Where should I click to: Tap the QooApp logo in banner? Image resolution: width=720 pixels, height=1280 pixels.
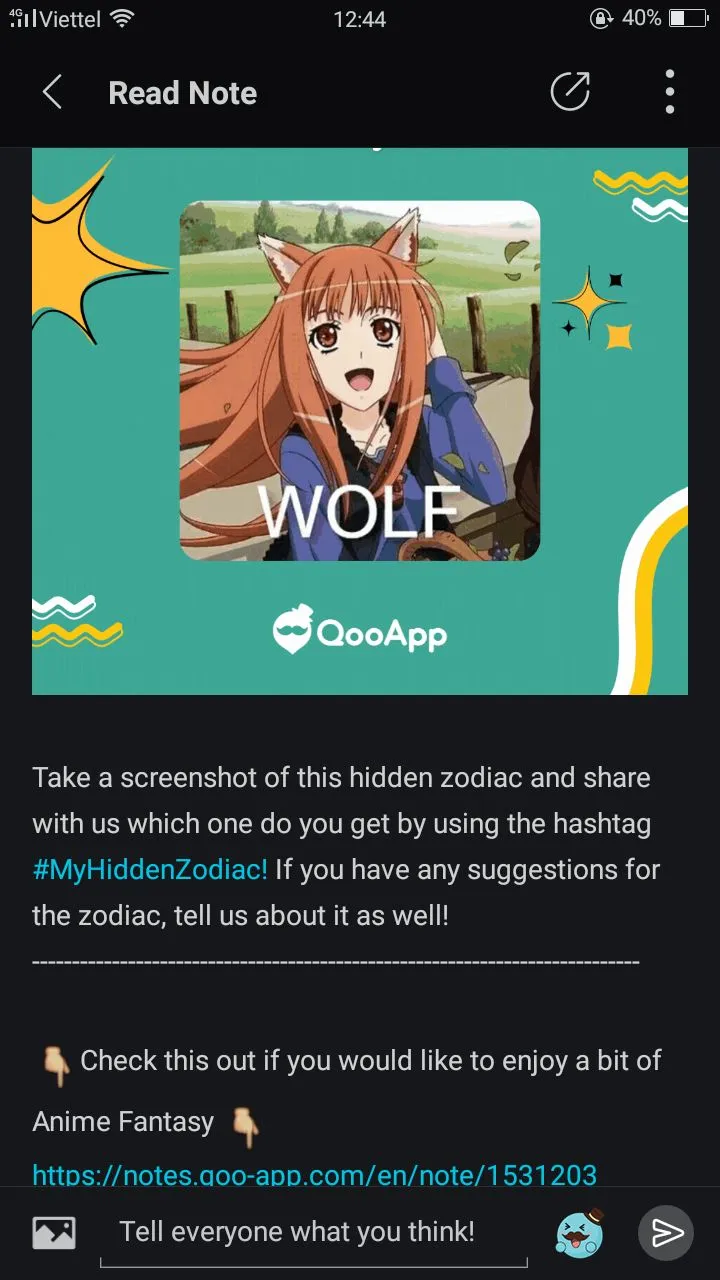[359, 631]
